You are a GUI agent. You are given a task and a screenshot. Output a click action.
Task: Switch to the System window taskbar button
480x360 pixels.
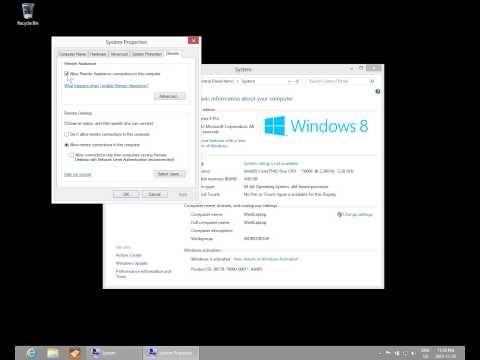114,353
